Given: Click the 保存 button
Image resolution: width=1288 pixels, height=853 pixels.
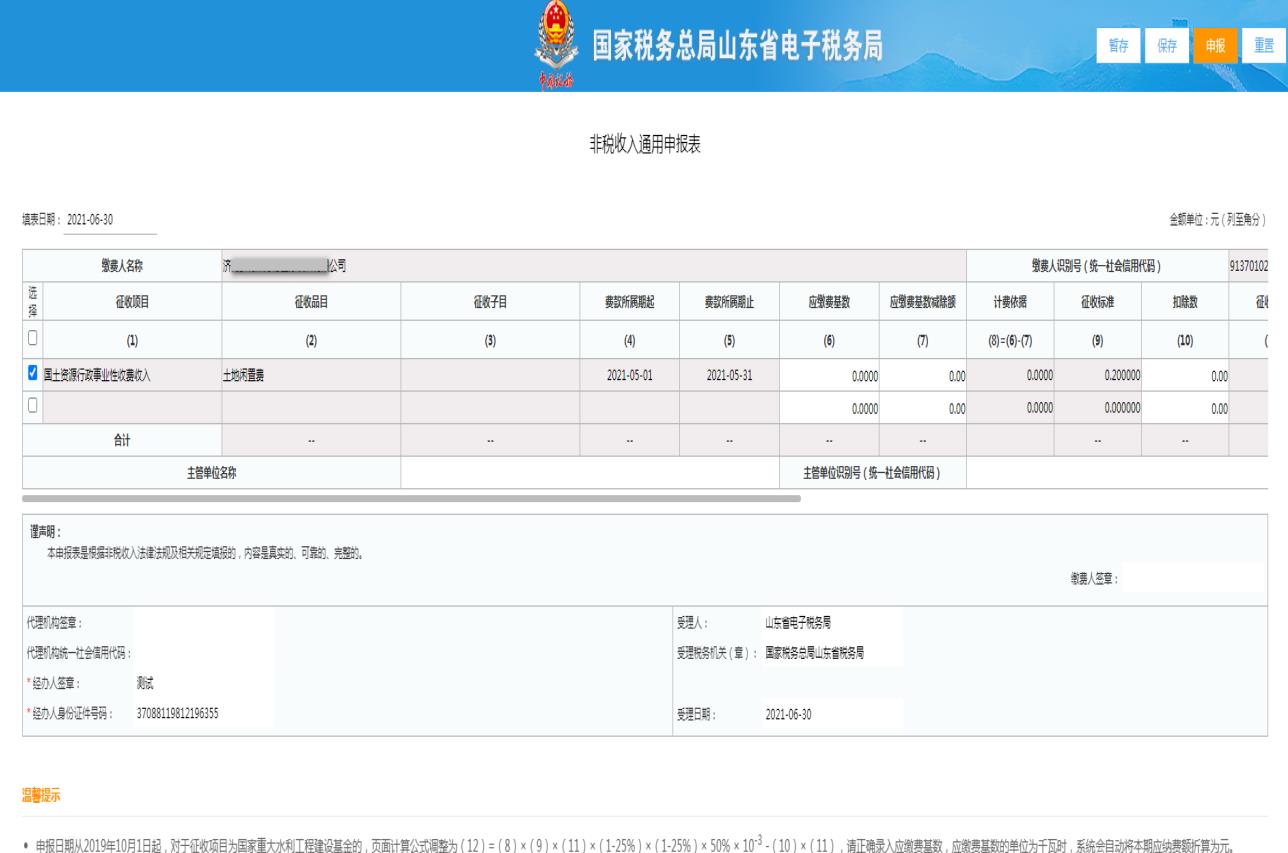Looking at the screenshot, I should pos(1167,46).
